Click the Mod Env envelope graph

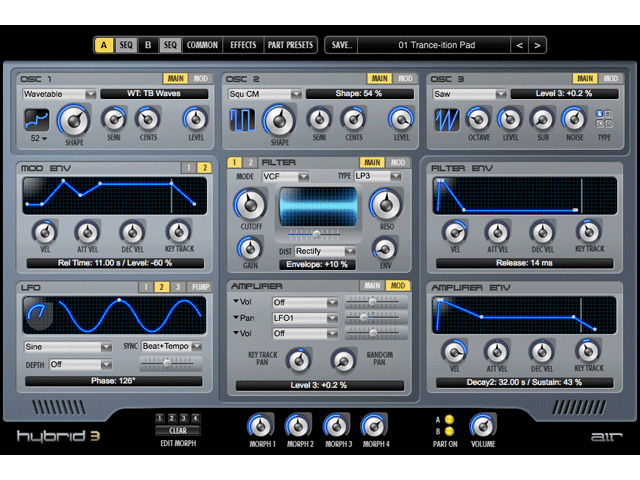115,196
